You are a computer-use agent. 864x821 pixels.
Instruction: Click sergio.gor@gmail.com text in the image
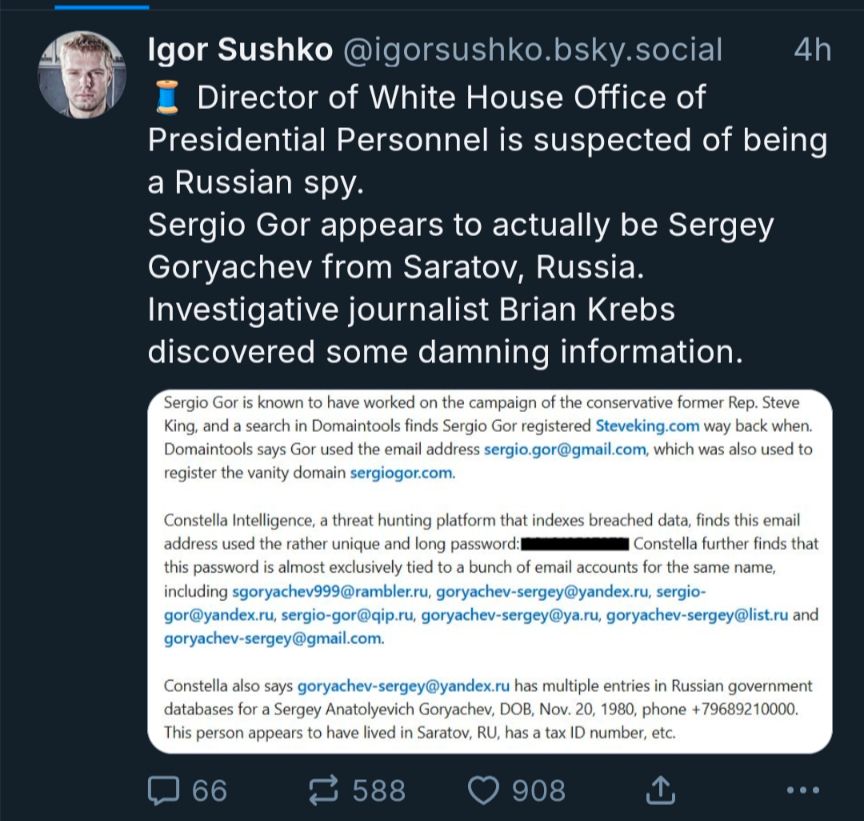pyautogui.click(x=565, y=450)
